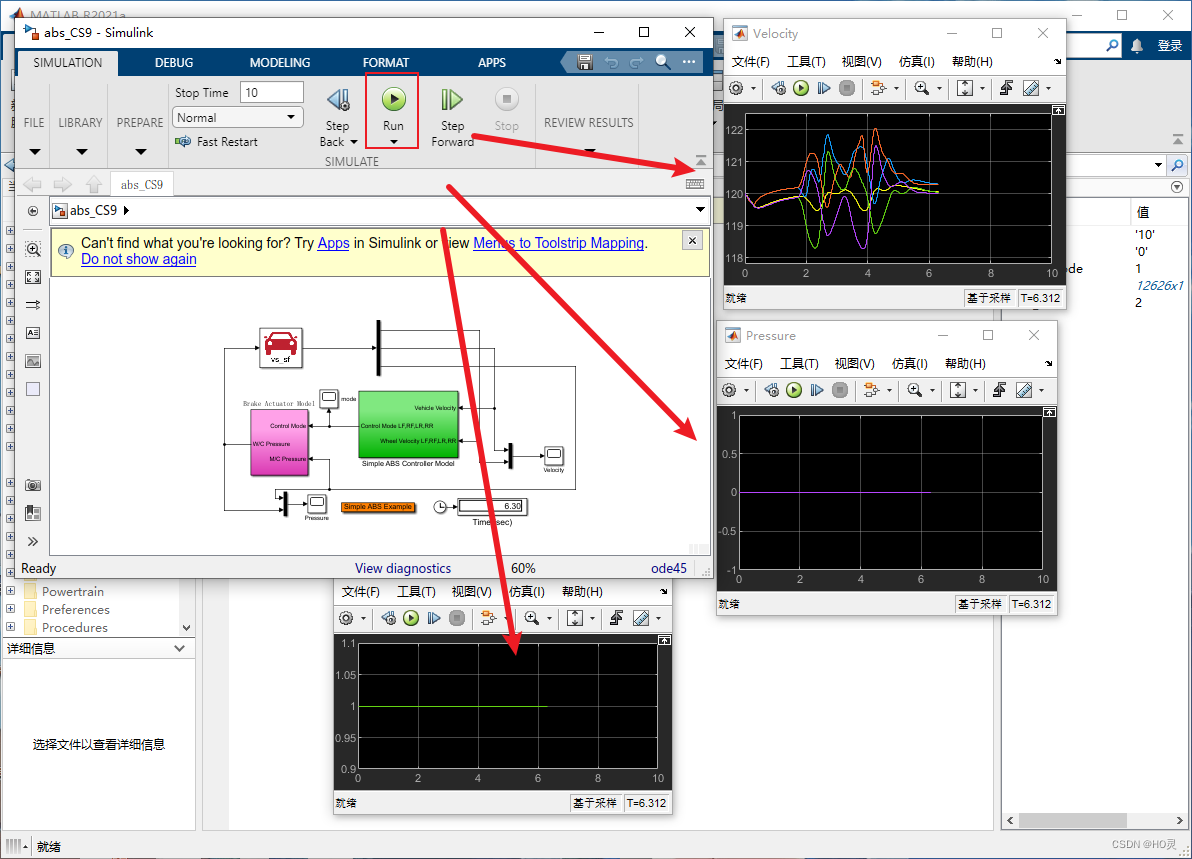Viewport: 1192px width, 859px height.
Task: Click the Apps link in notification banner
Action: (333, 242)
